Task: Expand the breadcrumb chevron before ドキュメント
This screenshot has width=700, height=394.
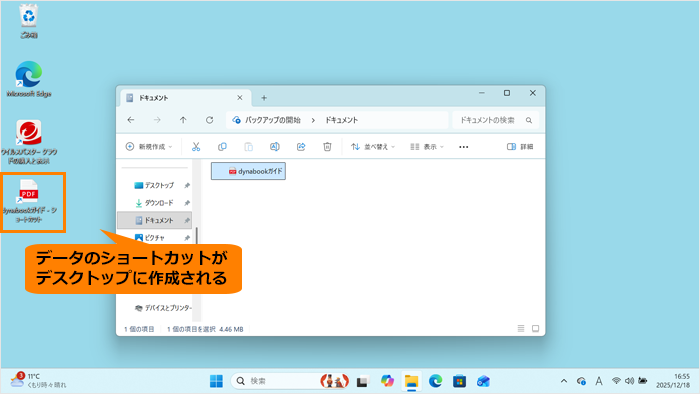Action: tap(313, 120)
